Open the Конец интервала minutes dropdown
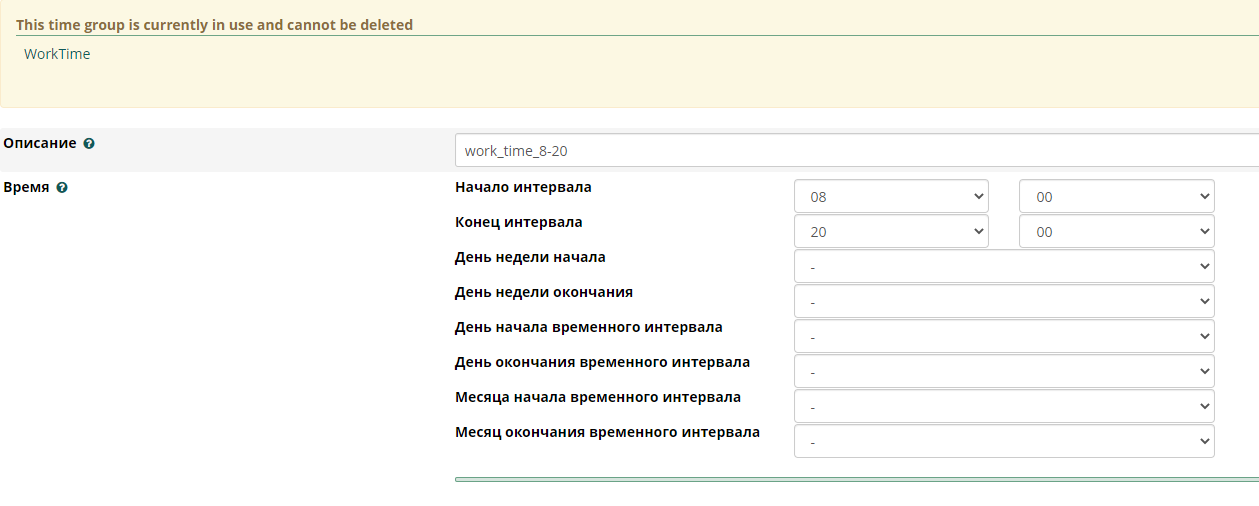The width and height of the screenshot is (1259, 506). [x=1116, y=232]
